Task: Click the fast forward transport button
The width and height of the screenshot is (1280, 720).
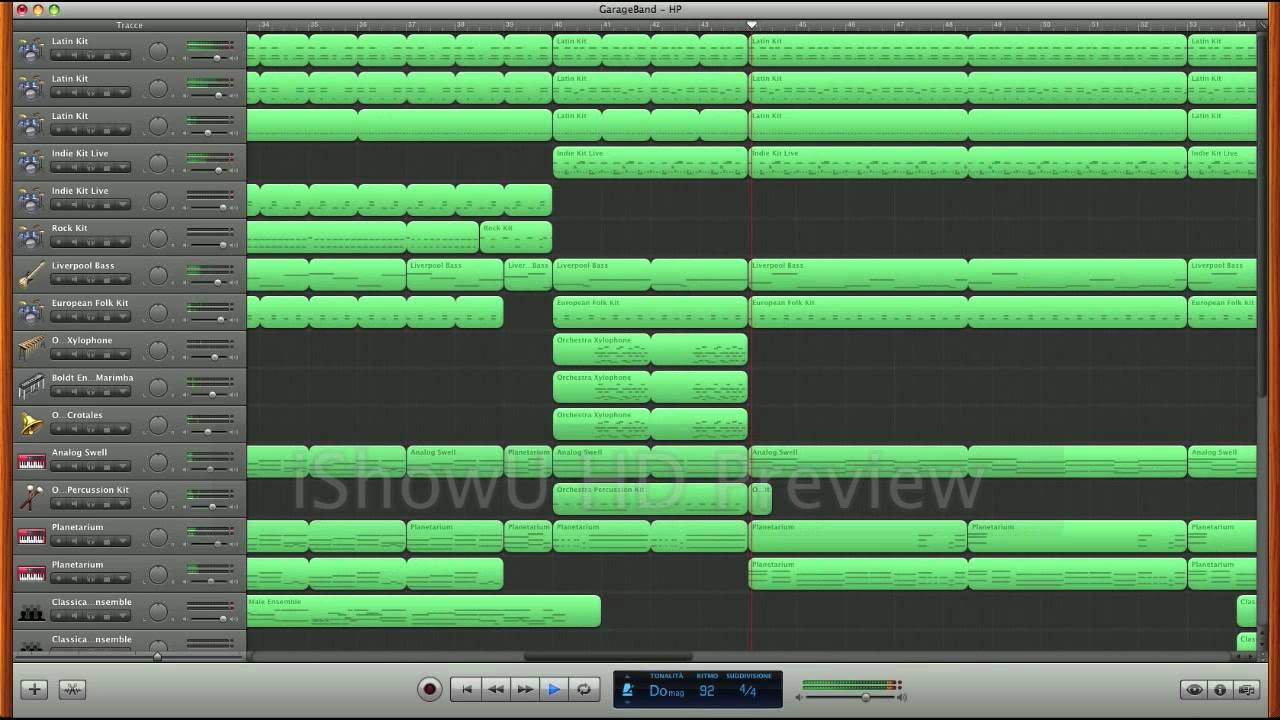Action: pos(524,689)
